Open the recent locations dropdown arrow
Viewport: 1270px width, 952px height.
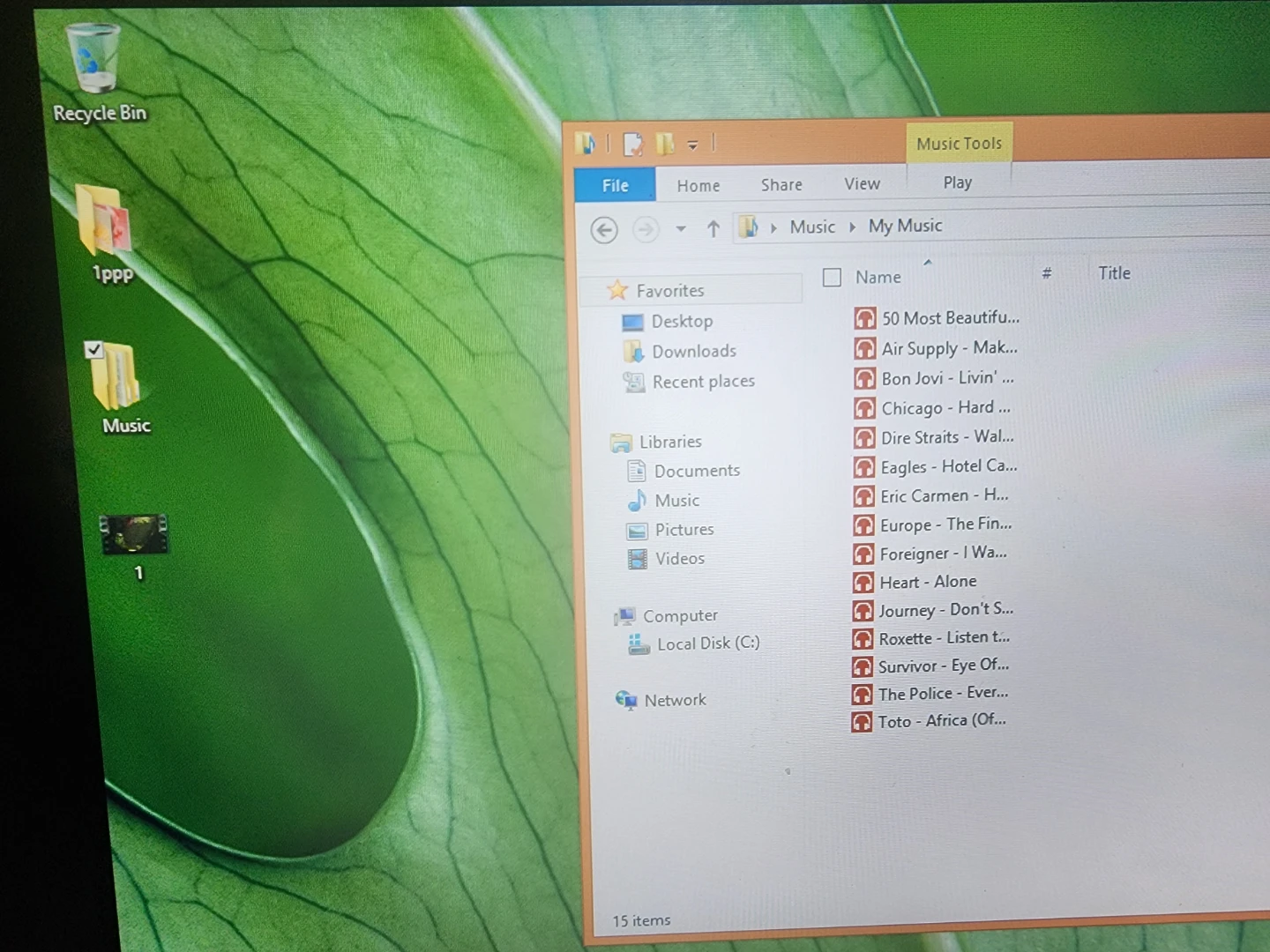click(681, 229)
